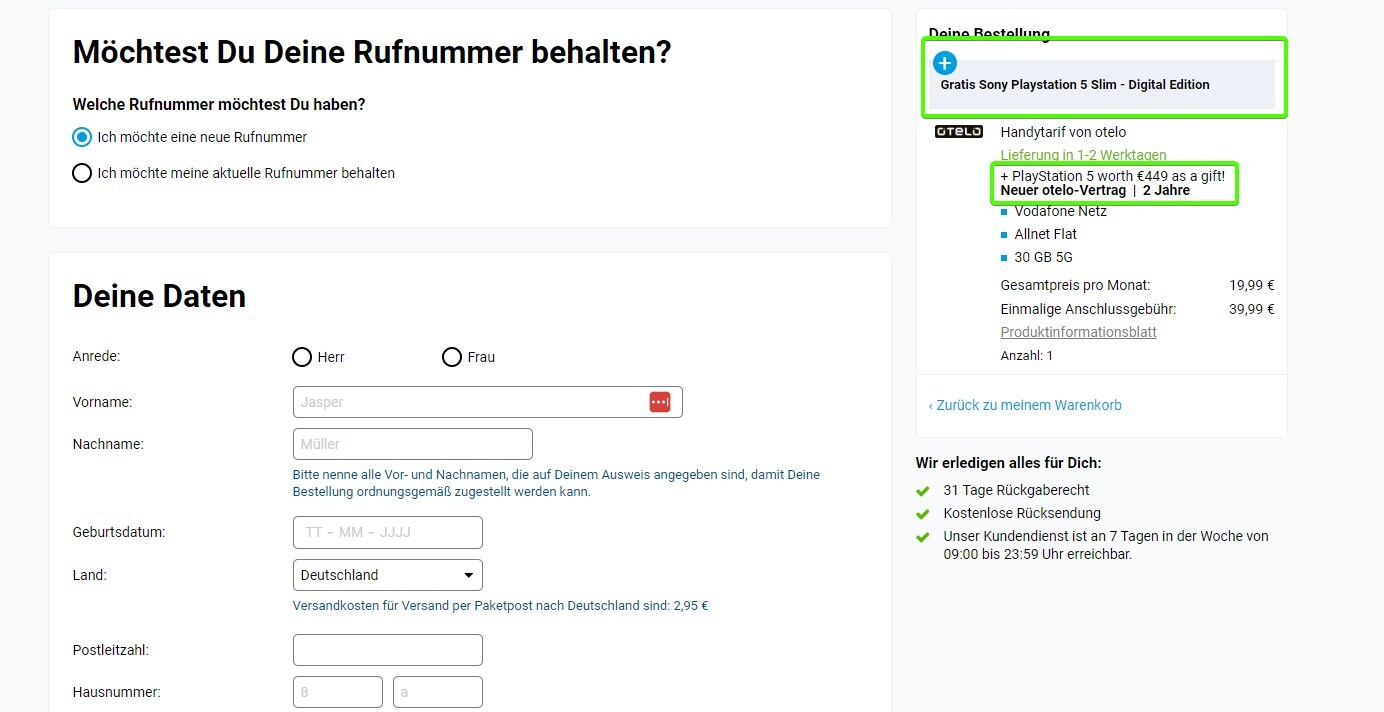Click the red password manager icon in Vorname field
This screenshot has height=712, width=1384.
[x=660, y=402]
